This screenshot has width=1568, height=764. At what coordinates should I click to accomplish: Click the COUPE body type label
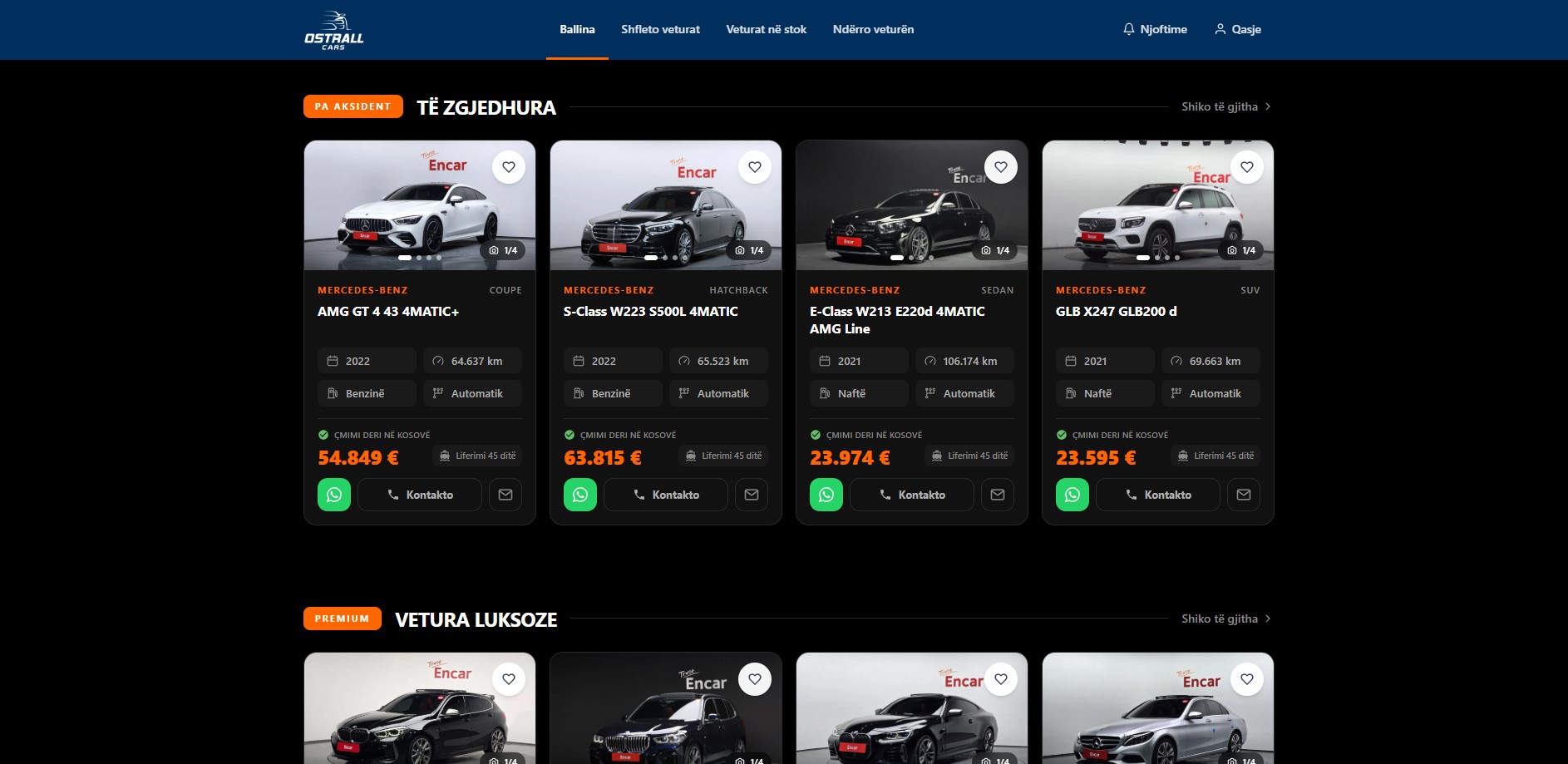point(505,290)
